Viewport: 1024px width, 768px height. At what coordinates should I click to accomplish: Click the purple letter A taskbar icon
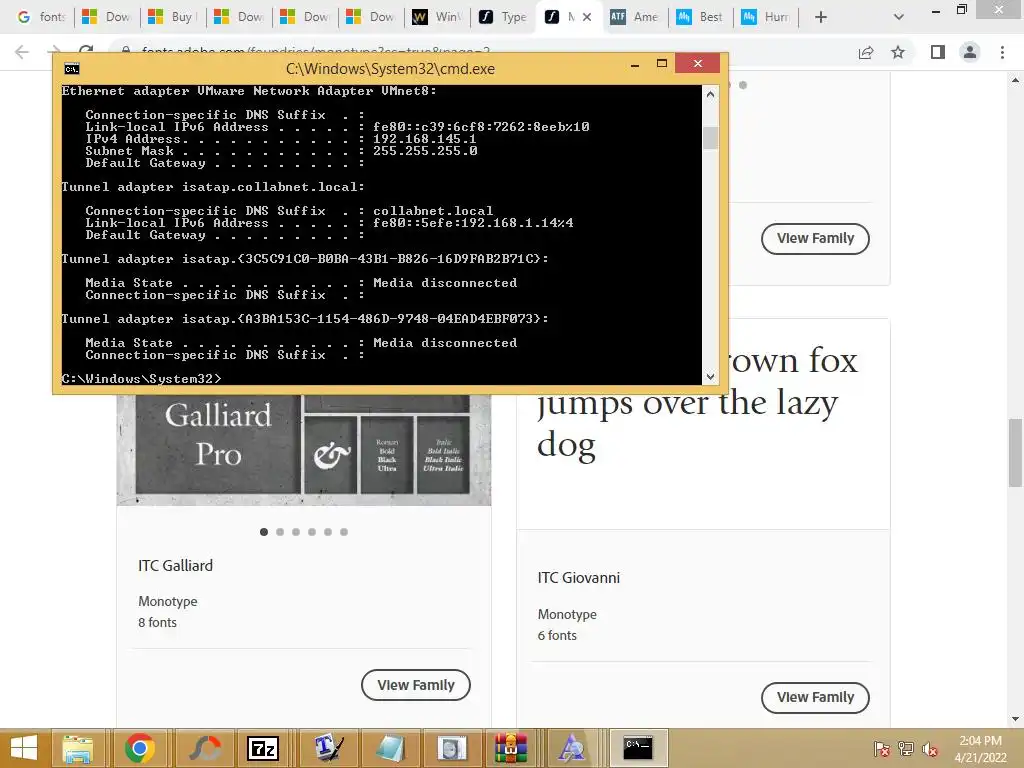[571, 748]
